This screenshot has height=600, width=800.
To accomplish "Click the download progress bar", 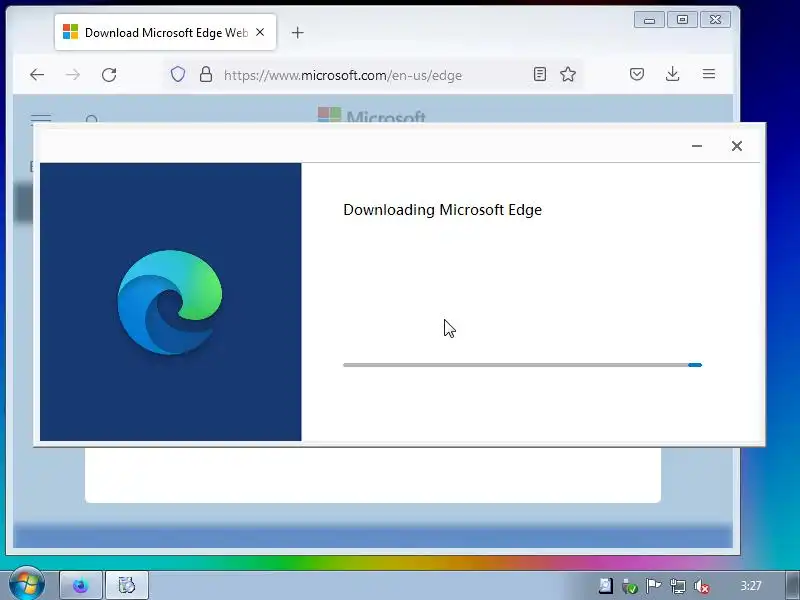I will [522, 365].
